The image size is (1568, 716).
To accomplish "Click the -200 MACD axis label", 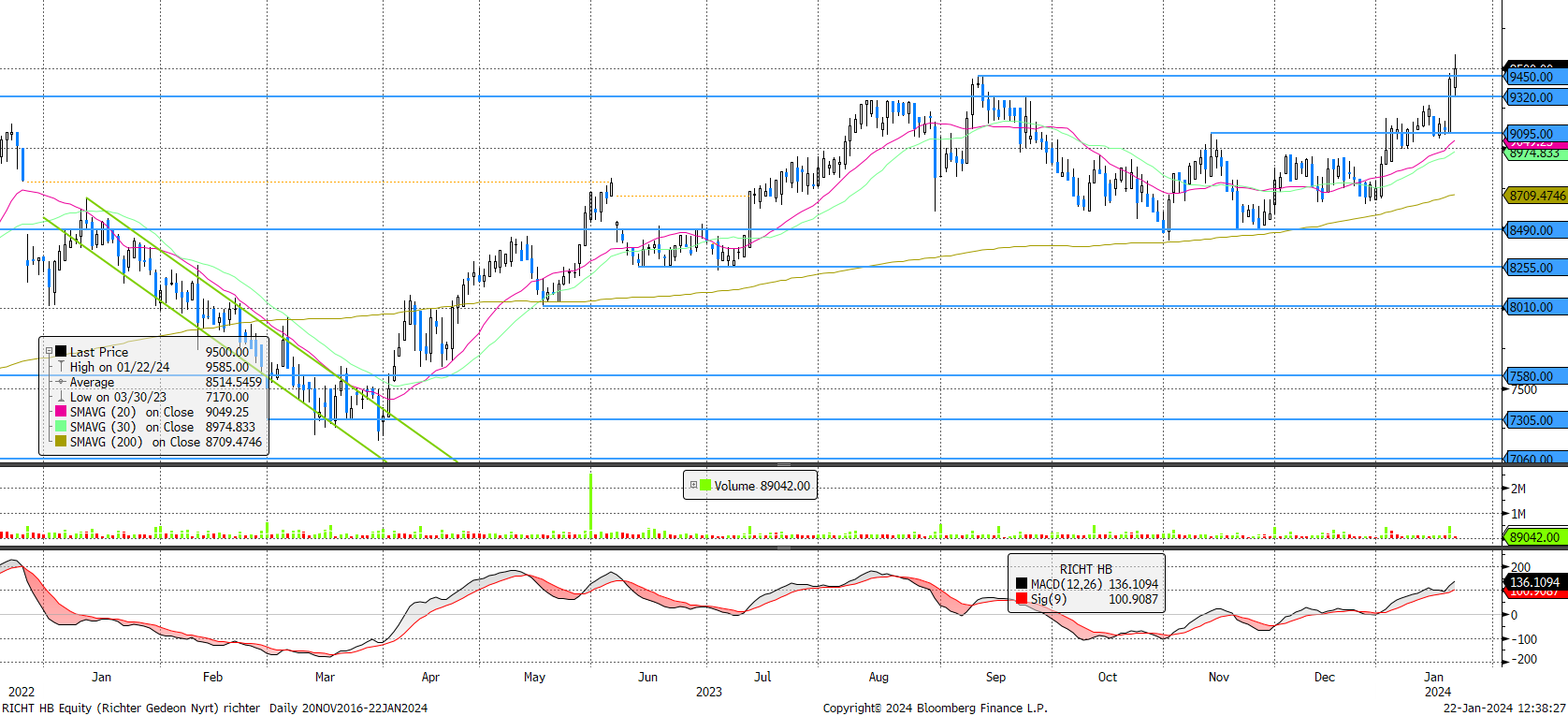I will click(1522, 659).
